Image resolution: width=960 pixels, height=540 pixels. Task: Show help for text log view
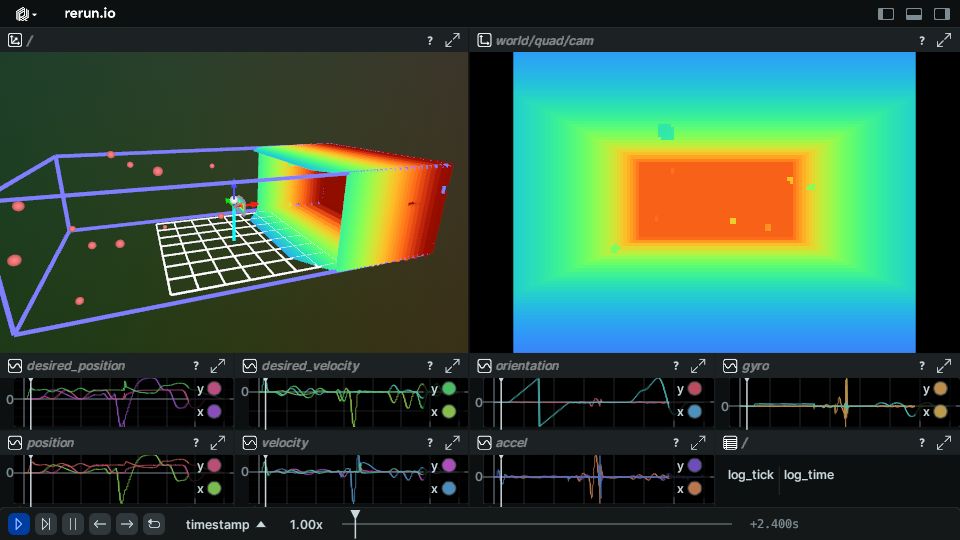[921, 443]
